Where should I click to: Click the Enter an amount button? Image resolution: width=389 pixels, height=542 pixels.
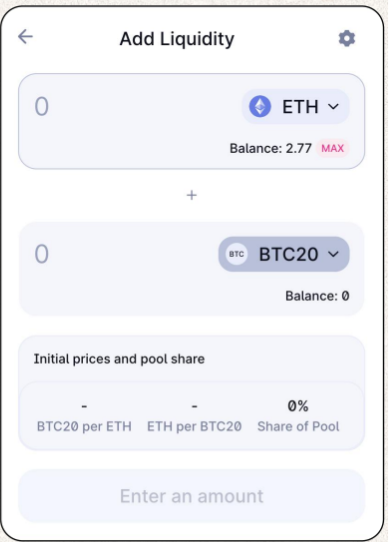(x=192, y=496)
